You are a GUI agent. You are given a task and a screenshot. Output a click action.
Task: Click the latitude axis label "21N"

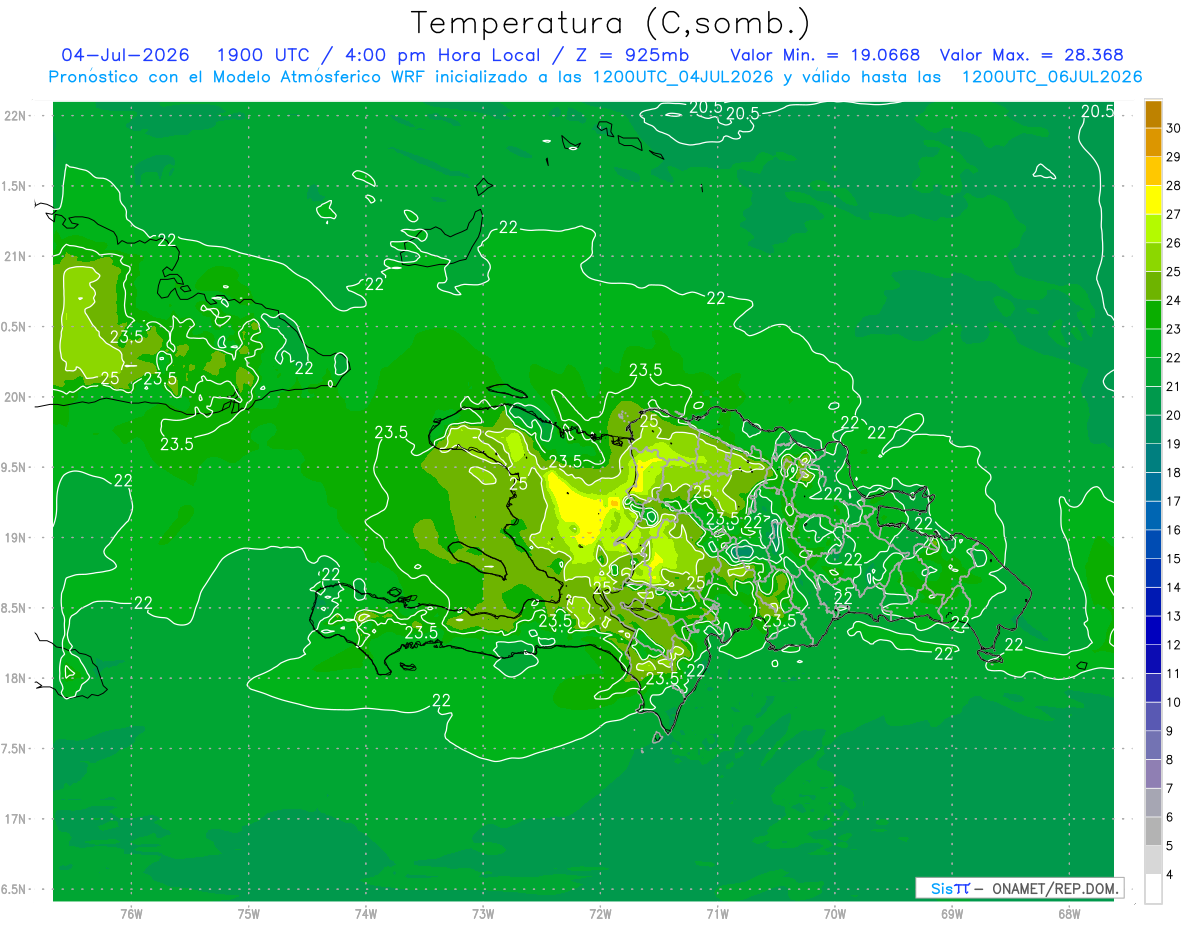coord(16,256)
